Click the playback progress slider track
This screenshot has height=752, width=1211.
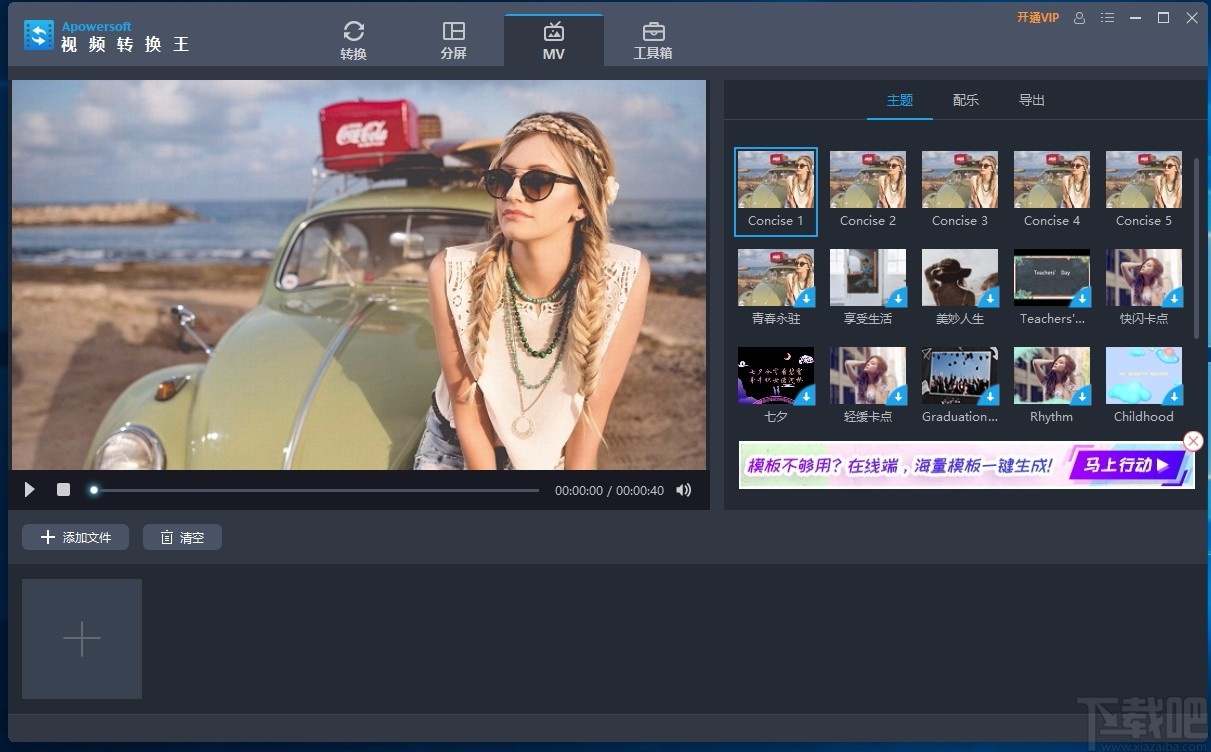(x=315, y=490)
